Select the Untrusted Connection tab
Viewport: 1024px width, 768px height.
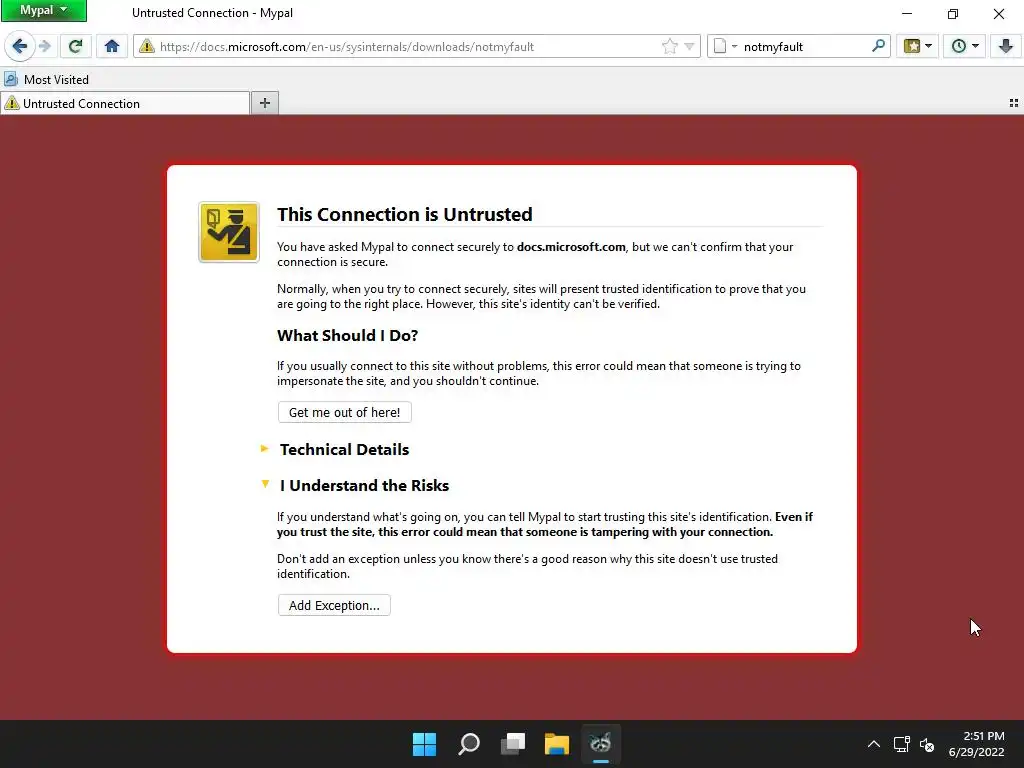pos(125,103)
